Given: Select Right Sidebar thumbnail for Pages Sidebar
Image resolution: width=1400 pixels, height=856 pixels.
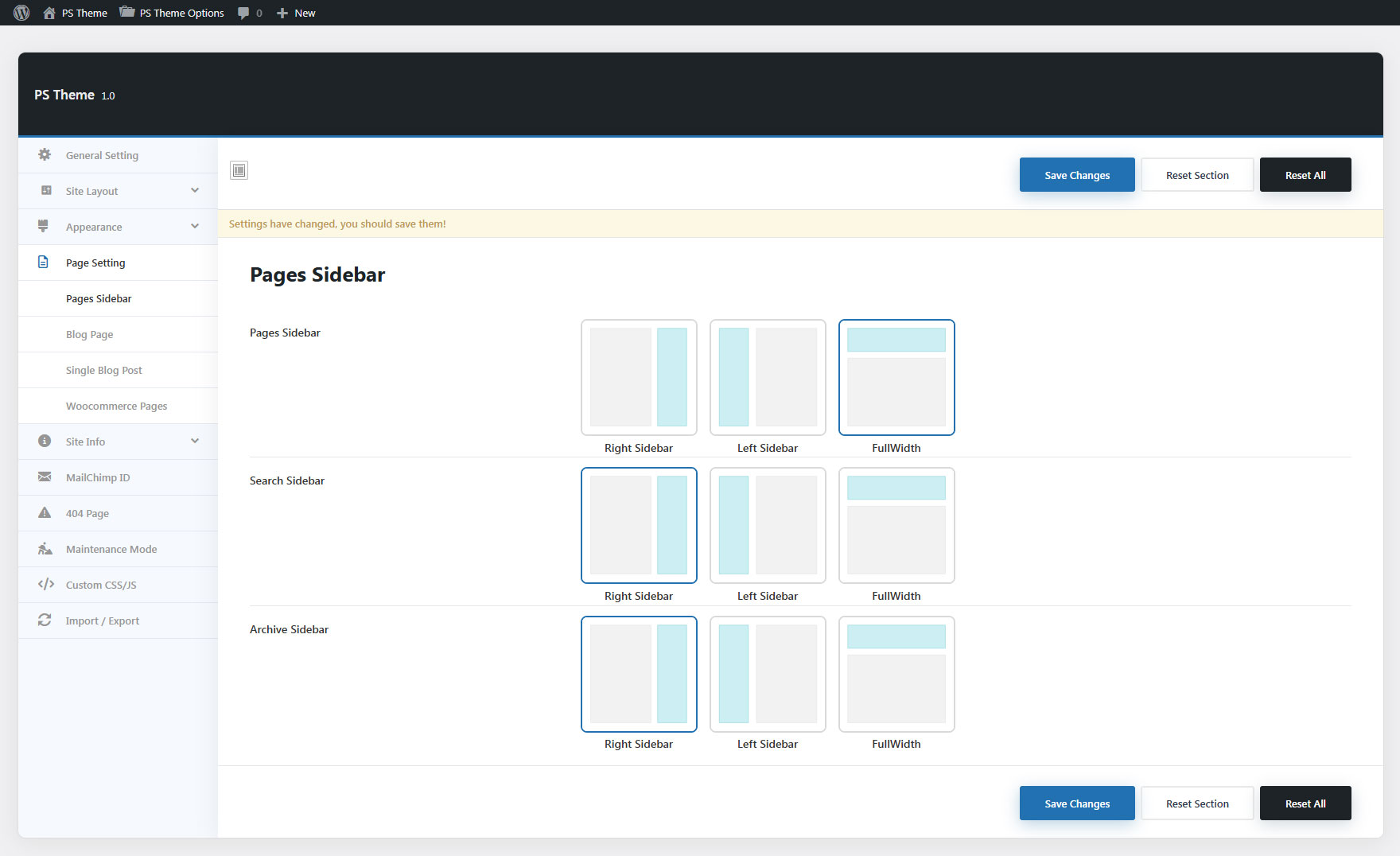Looking at the screenshot, I should (x=638, y=377).
